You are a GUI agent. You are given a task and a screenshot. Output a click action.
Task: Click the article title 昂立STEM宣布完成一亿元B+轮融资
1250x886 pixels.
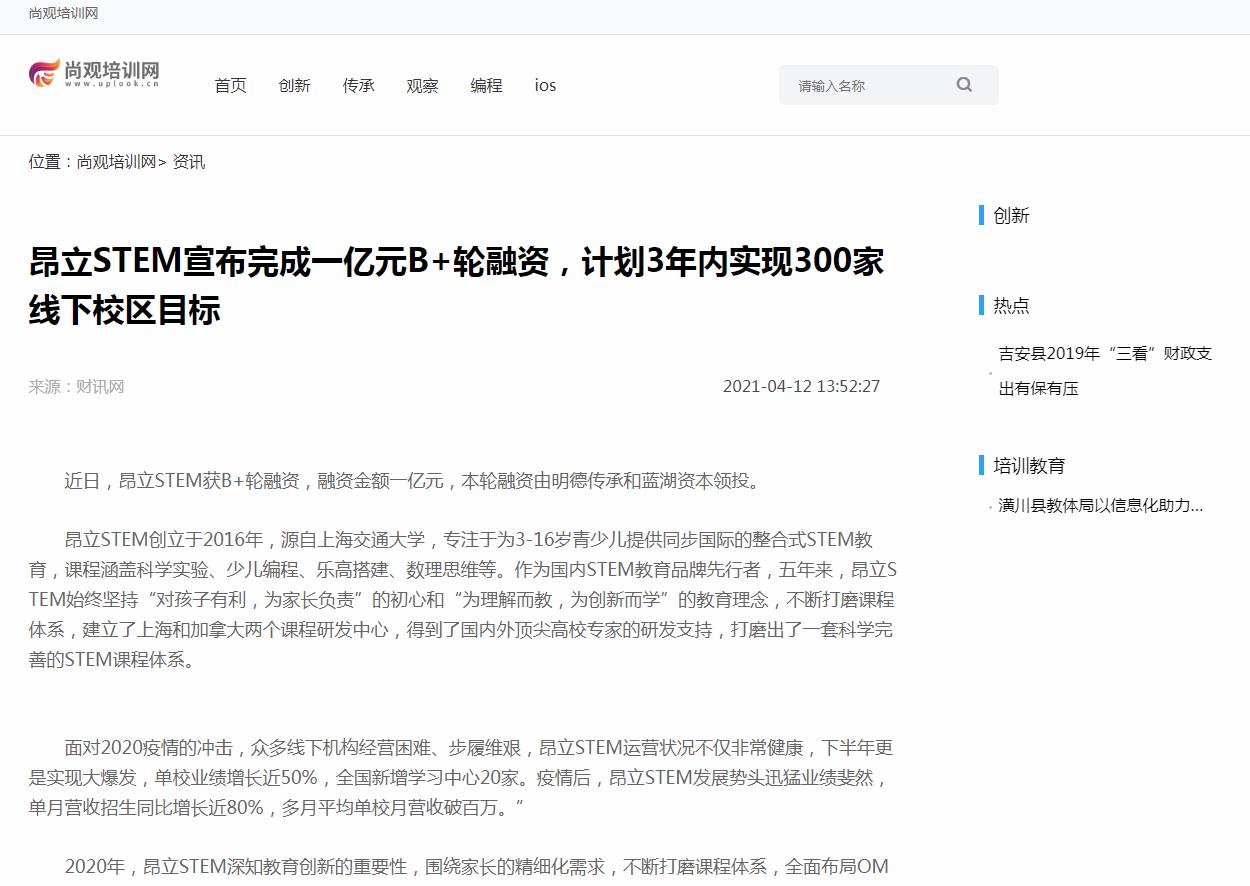(456, 286)
